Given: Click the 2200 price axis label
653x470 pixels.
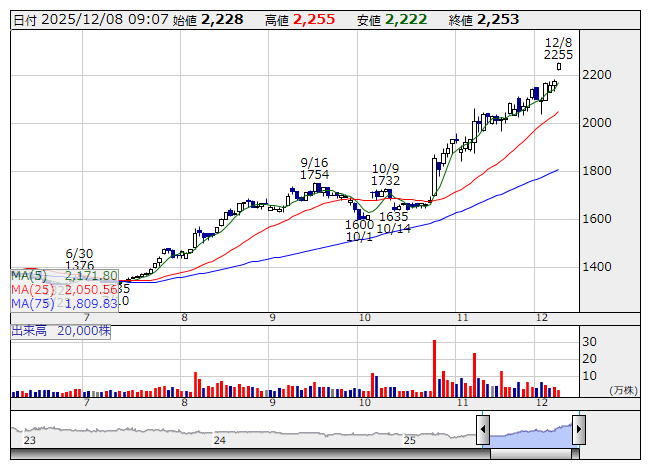Looking at the screenshot, I should 597,75.
